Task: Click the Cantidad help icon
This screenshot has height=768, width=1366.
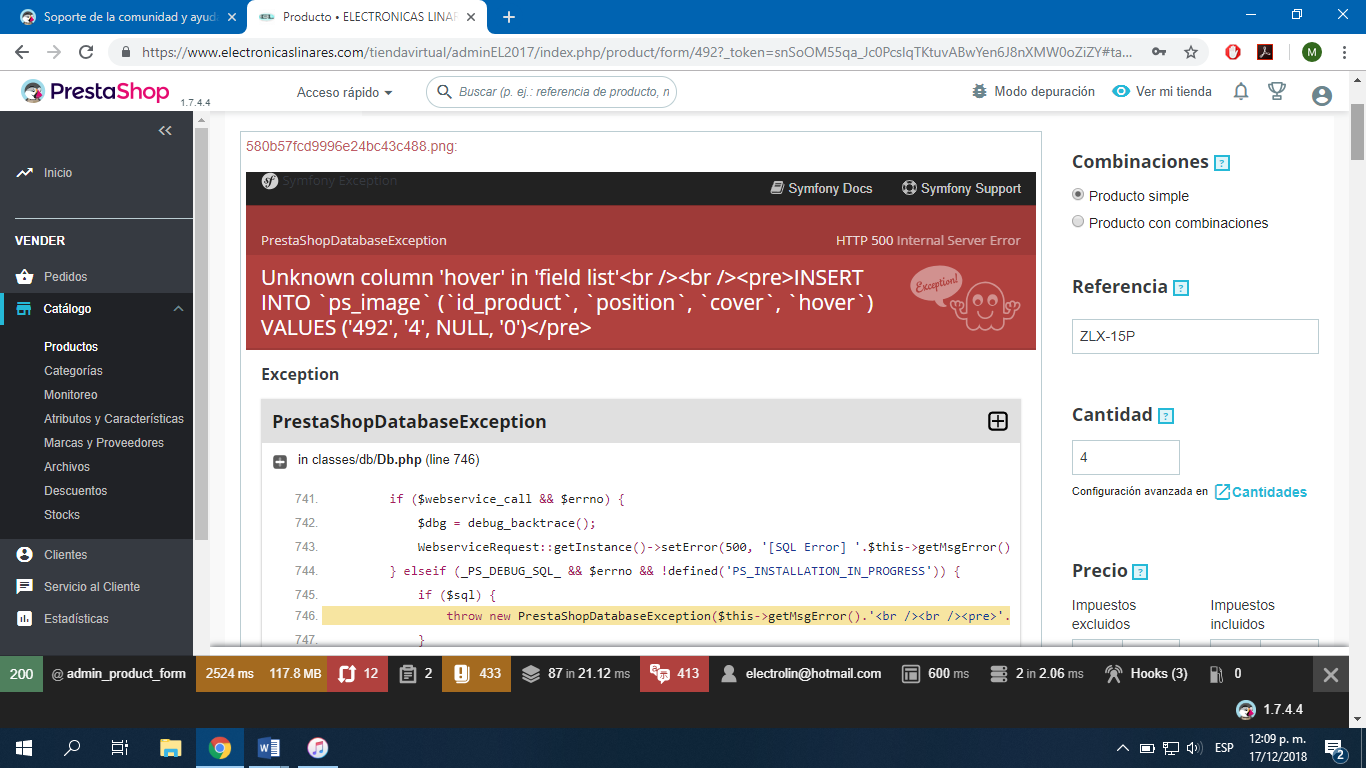Action: pyautogui.click(x=1165, y=416)
